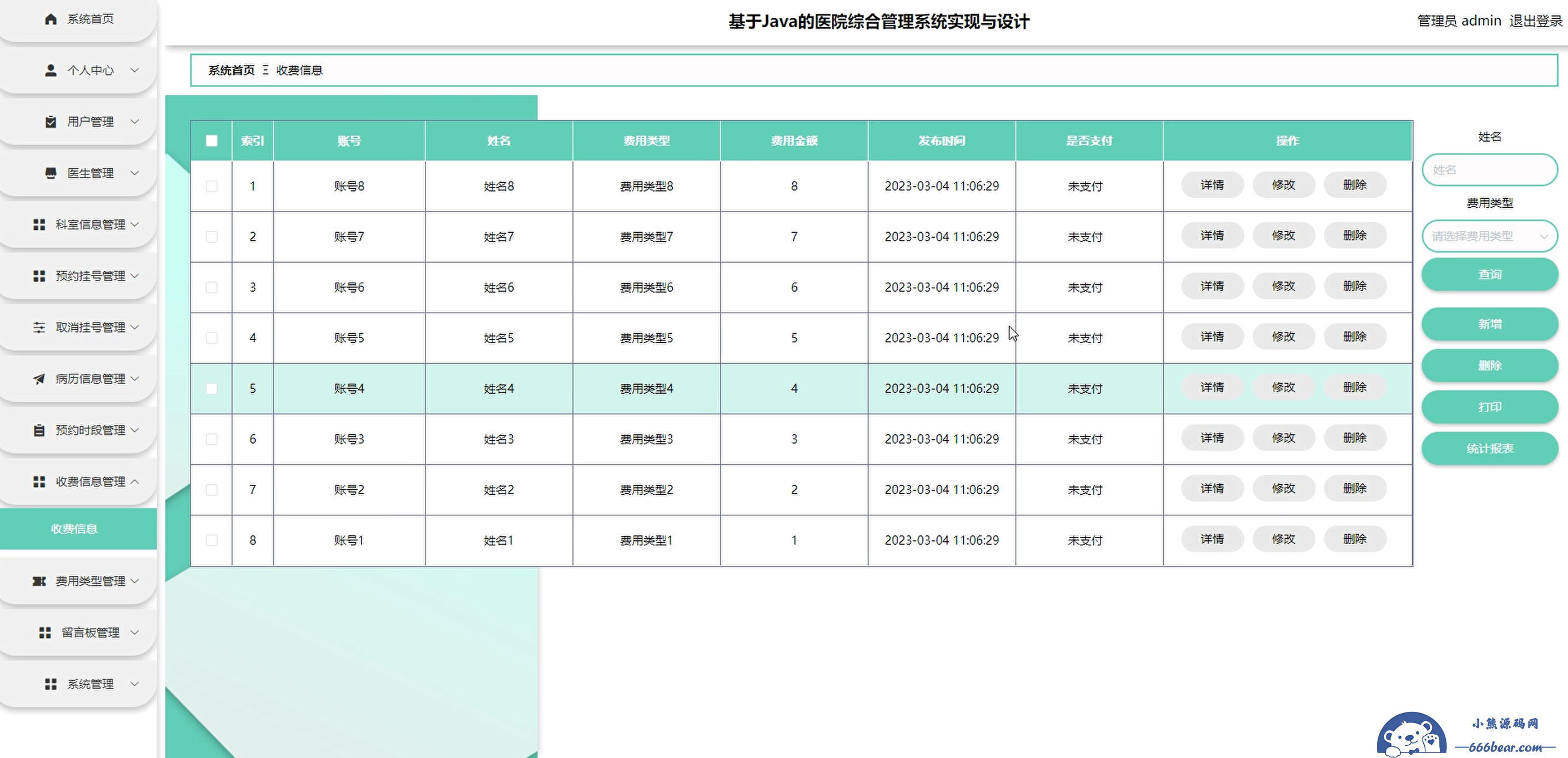Check the checkbox for row 账号7
The image size is (1568, 758).
click(211, 236)
